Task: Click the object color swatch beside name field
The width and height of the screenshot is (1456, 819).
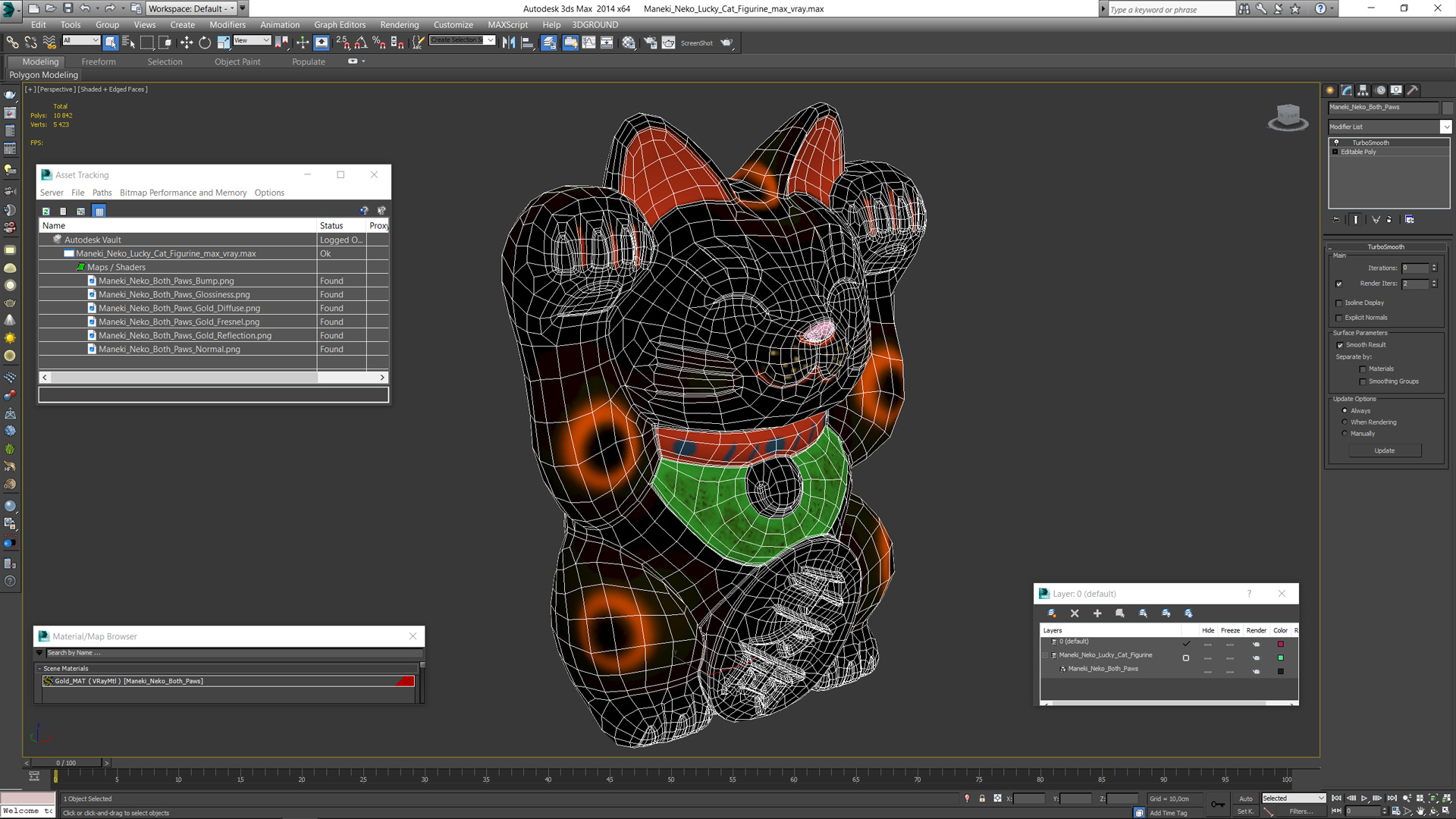Action: point(1447,108)
